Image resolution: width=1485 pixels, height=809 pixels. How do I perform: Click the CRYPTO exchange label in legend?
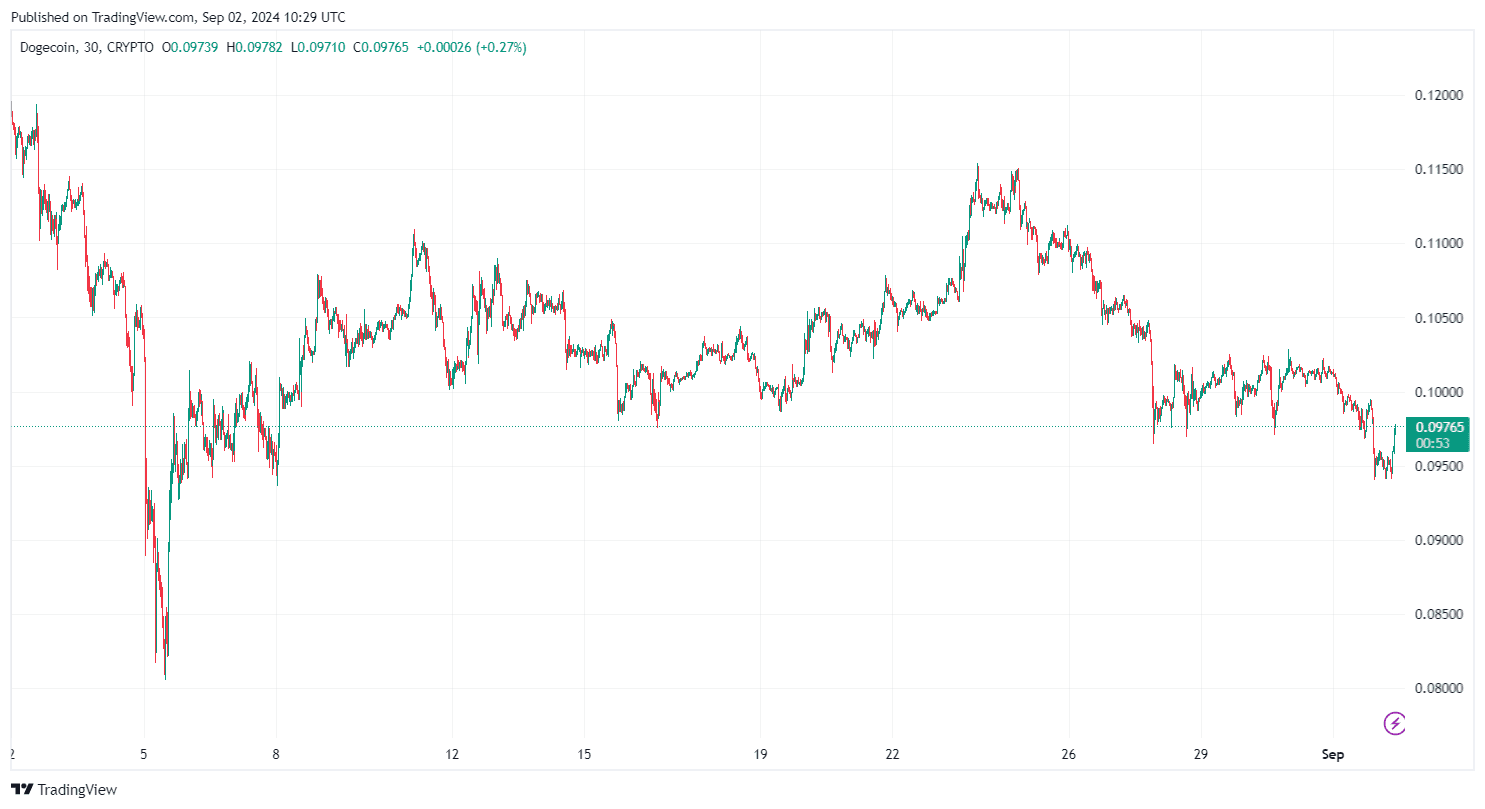(x=130, y=47)
